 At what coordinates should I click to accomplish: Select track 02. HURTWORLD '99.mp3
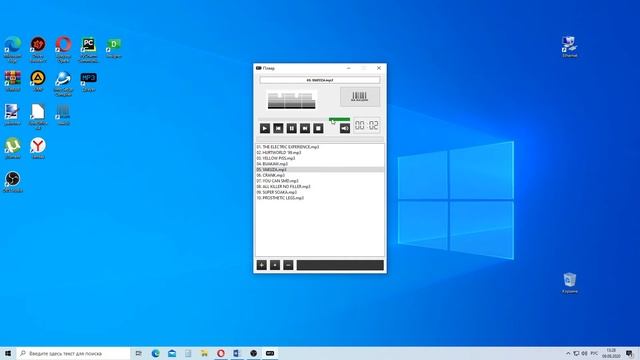click(320, 152)
